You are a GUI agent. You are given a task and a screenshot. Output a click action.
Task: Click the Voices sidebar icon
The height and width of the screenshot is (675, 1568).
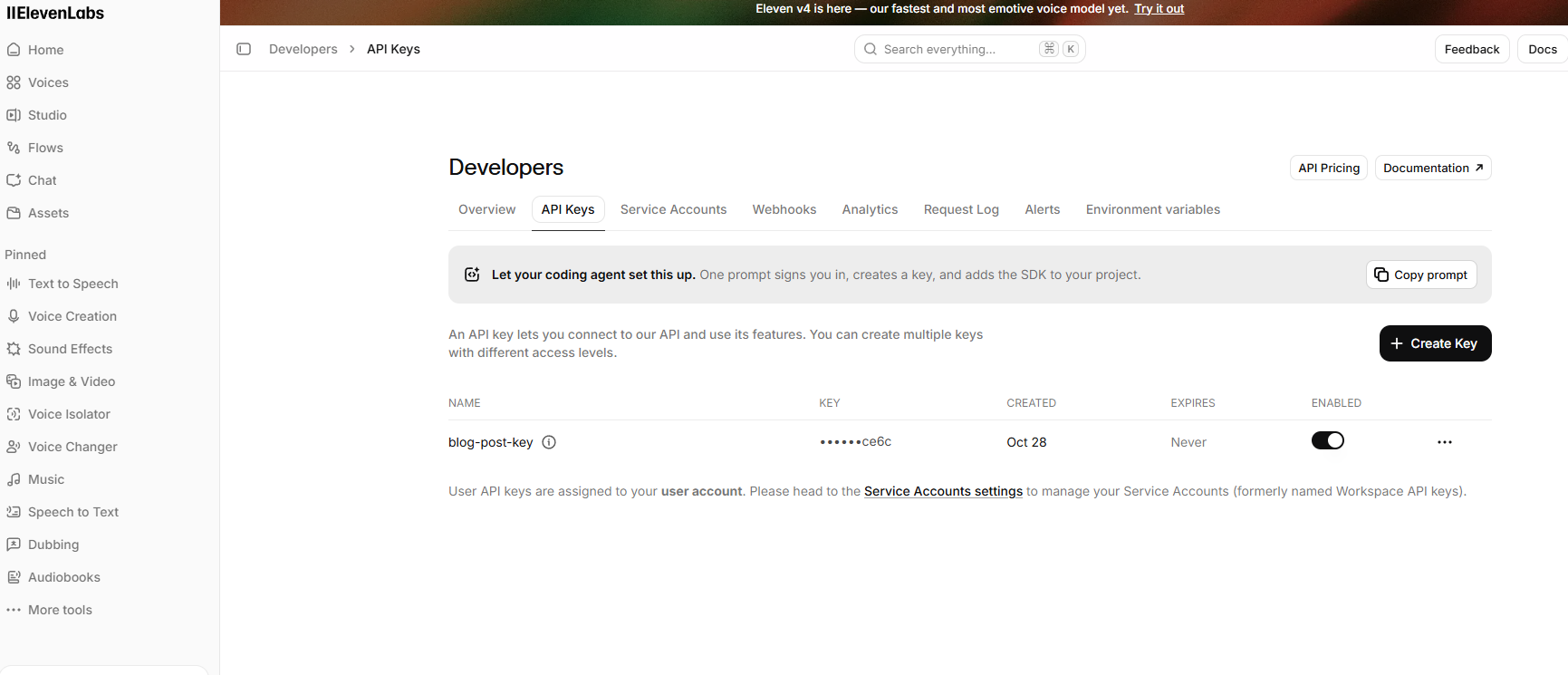point(14,82)
